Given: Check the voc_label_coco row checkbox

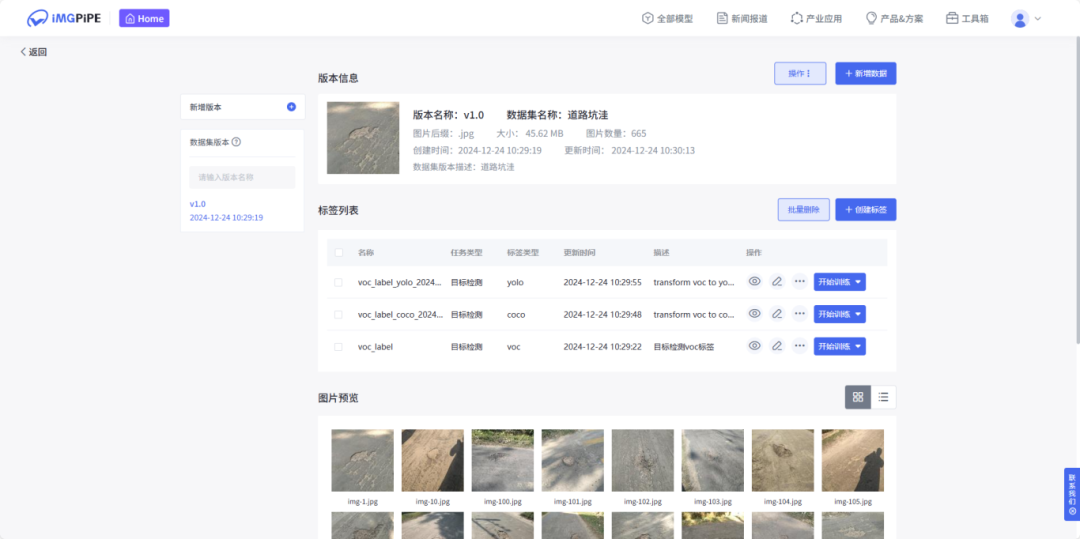Looking at the screenshot, I should pyautogui.click(x=338, y=315).
